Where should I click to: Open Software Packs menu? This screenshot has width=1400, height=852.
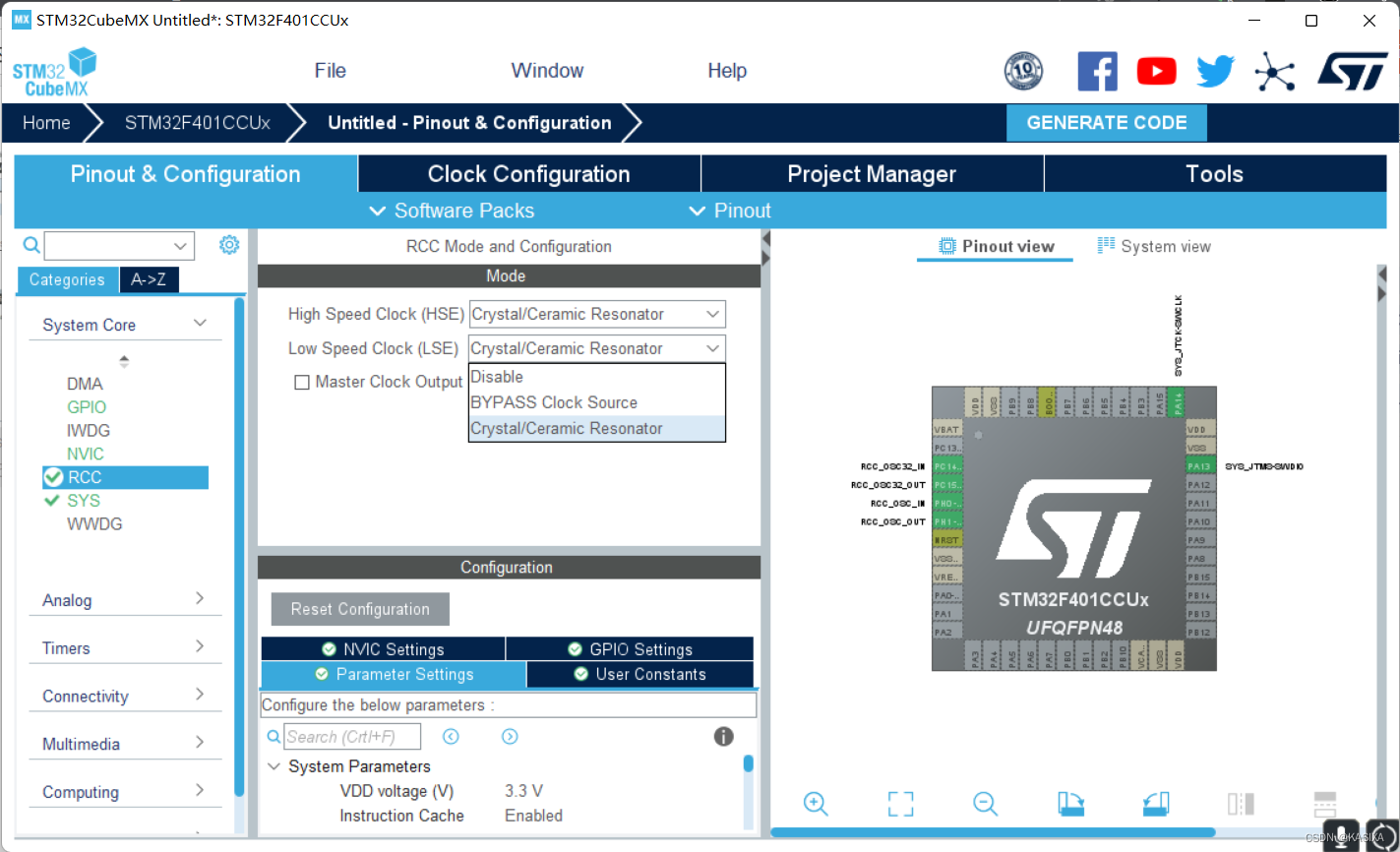(x=452, y=211)
